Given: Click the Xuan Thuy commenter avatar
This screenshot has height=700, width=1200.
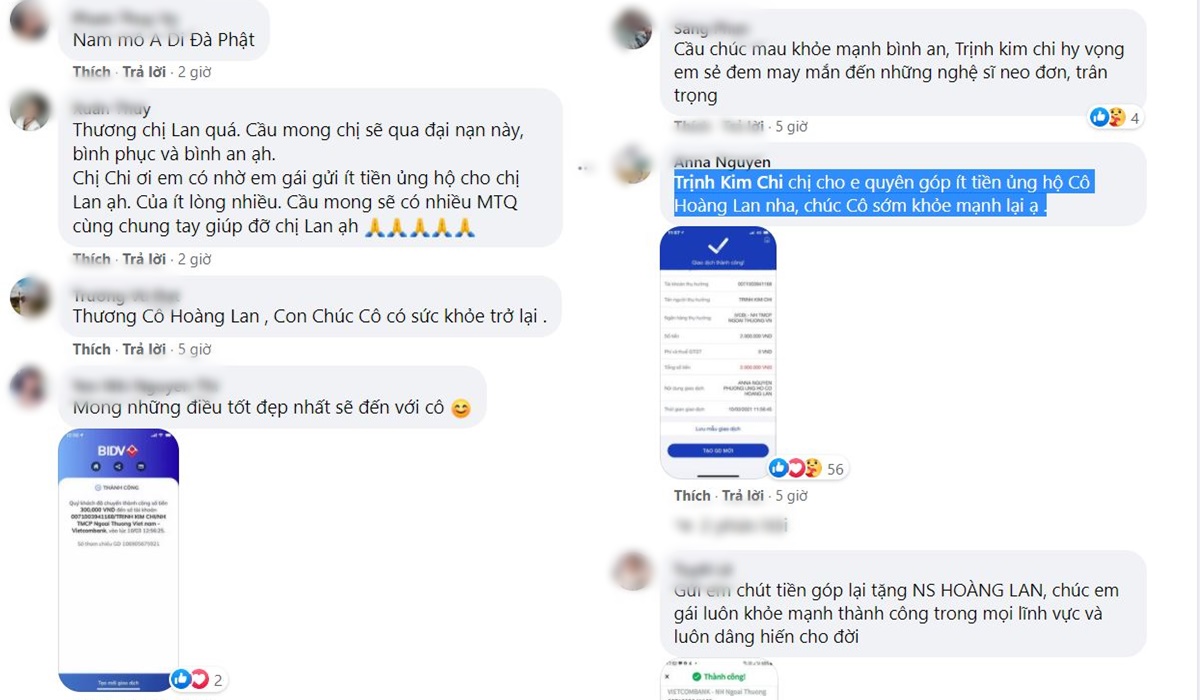Looking at the screenshot, I should tap(30, 110).
